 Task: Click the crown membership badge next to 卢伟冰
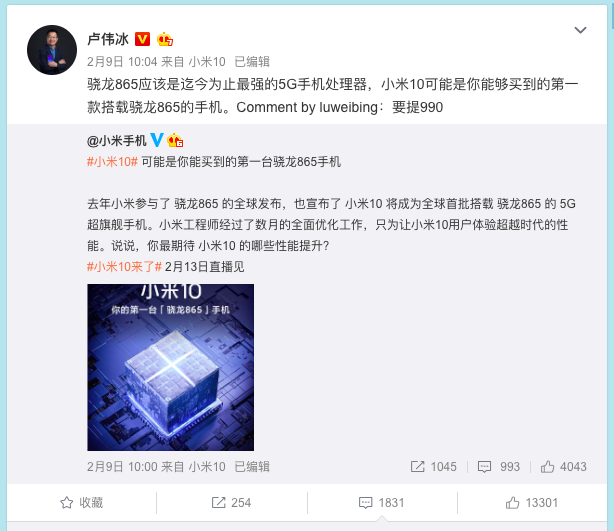point(165,39)
